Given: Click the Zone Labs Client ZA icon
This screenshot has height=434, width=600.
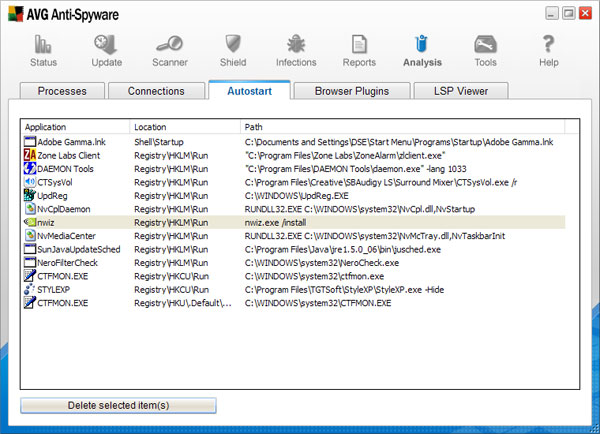Looking at the screenshot, I should click(29, 155).
